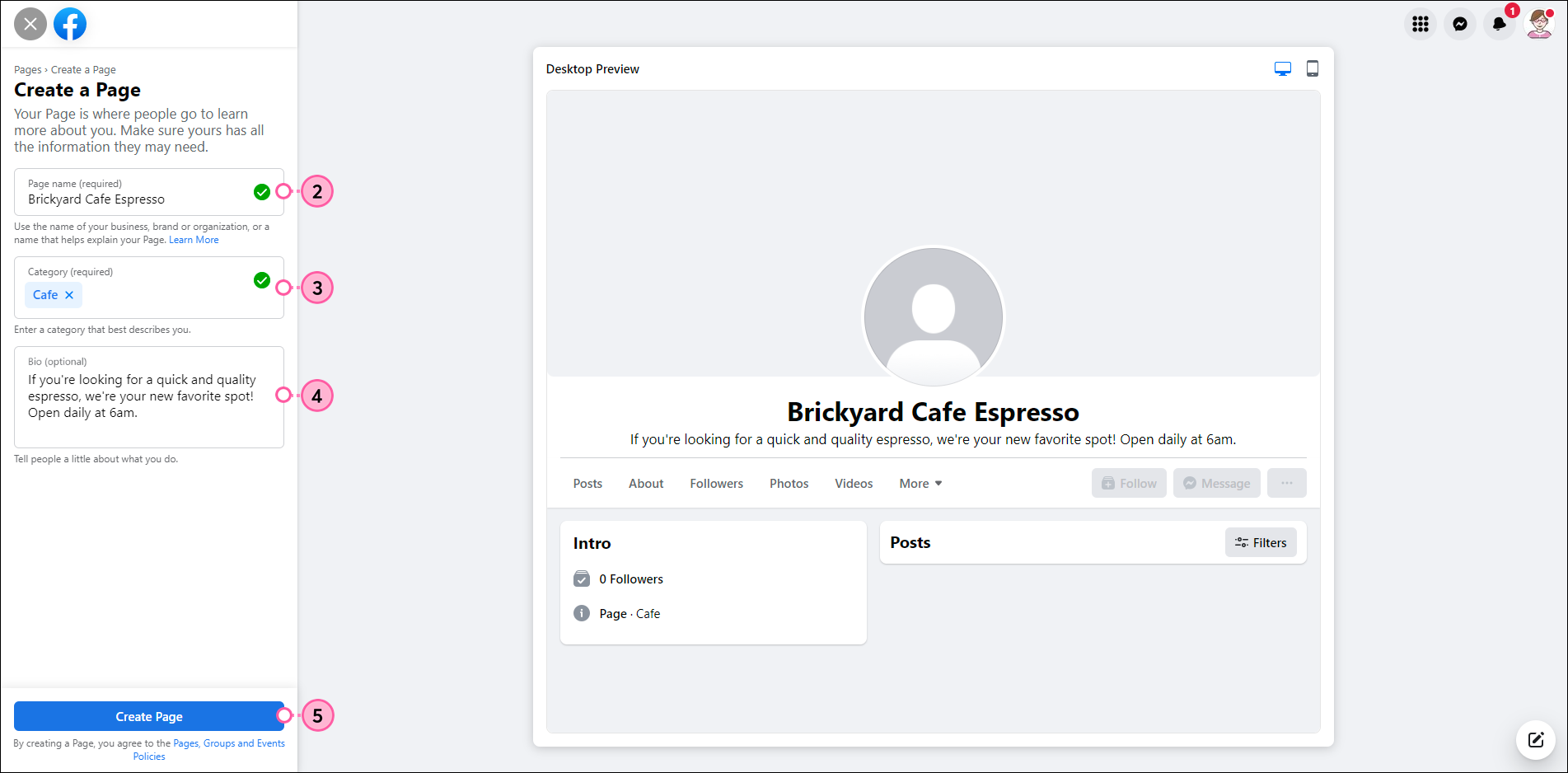Image resolution: width=1568 pixels, height=773 pixels.
Task: Open the Videos tab in preview
Action: 854,484
